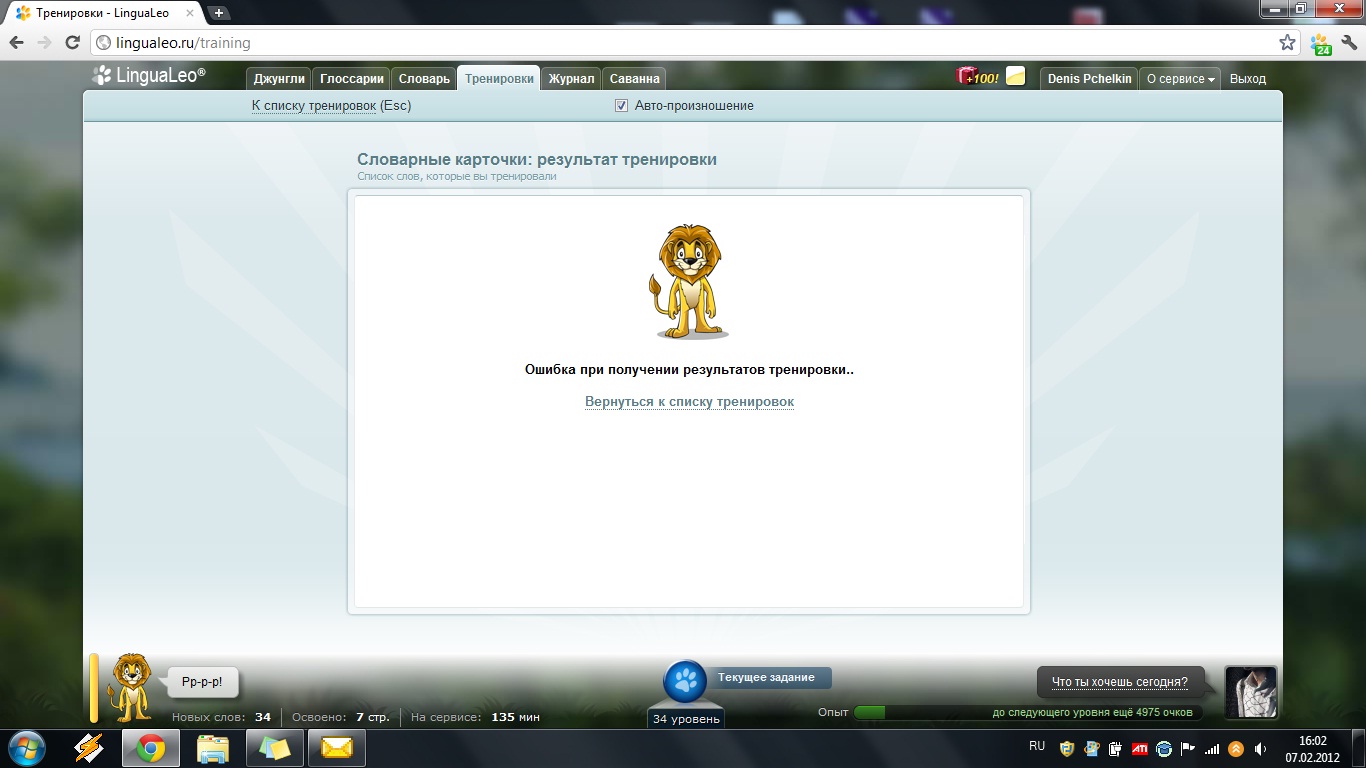
Task: Click the yellow note icon beside the gift
Action: [x=1015, y=76]
